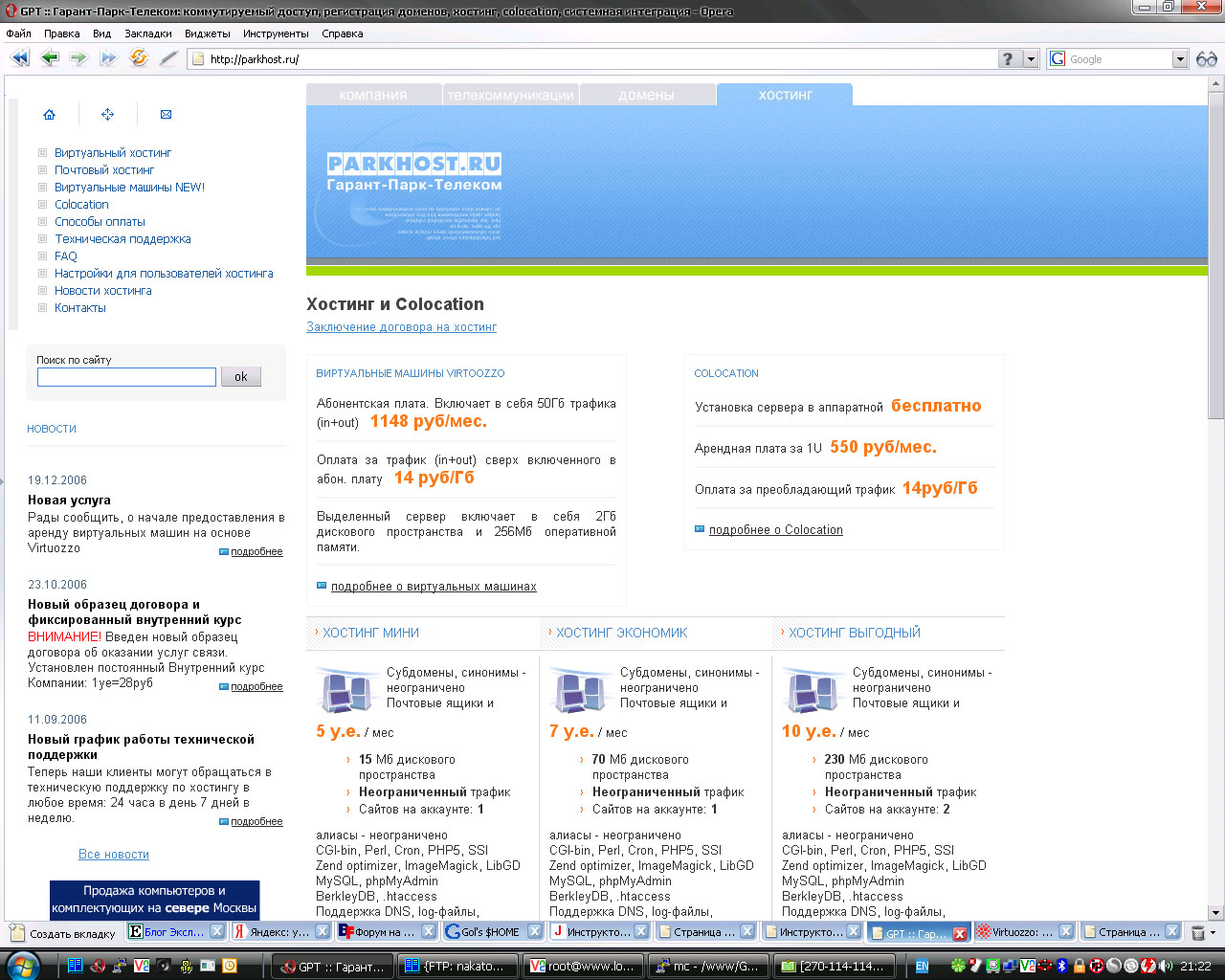Select the 'хостинг' site tab

[x=785, y=95]
